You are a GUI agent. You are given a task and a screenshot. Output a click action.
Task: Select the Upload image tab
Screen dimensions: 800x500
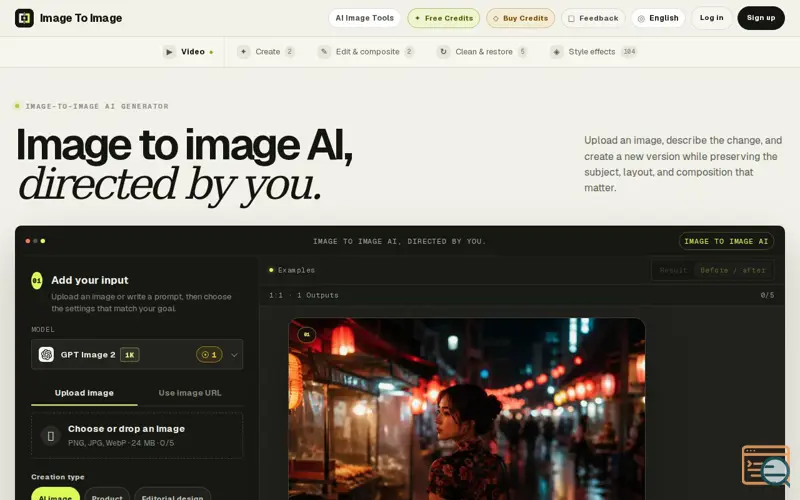click(x=84, y=393)
